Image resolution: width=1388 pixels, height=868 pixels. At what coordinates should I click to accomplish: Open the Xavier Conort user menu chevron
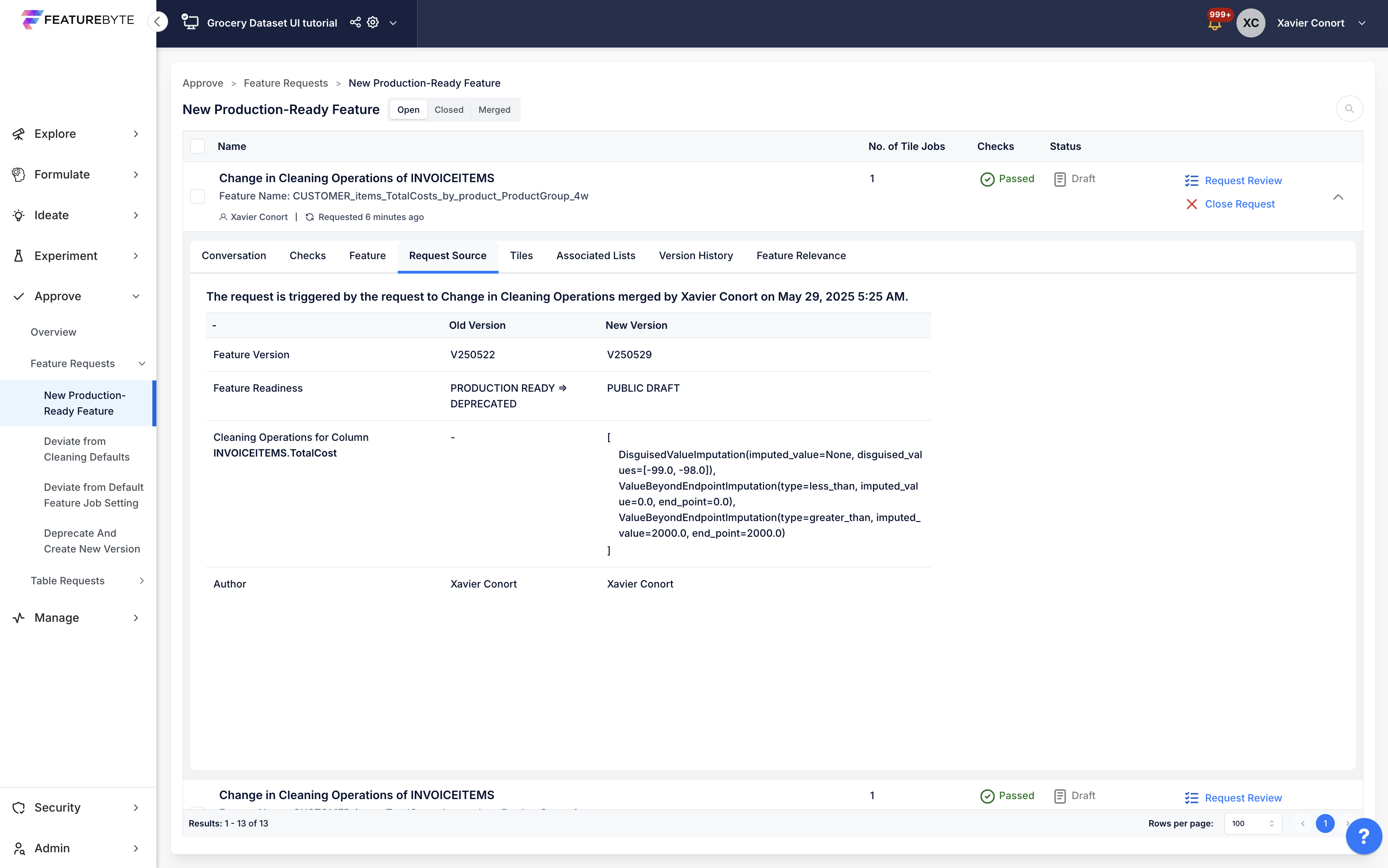coord(1361,23)
